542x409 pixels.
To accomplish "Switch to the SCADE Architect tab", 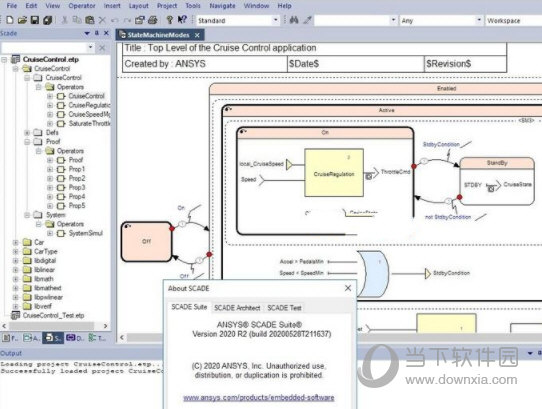I will click(237, 308).
